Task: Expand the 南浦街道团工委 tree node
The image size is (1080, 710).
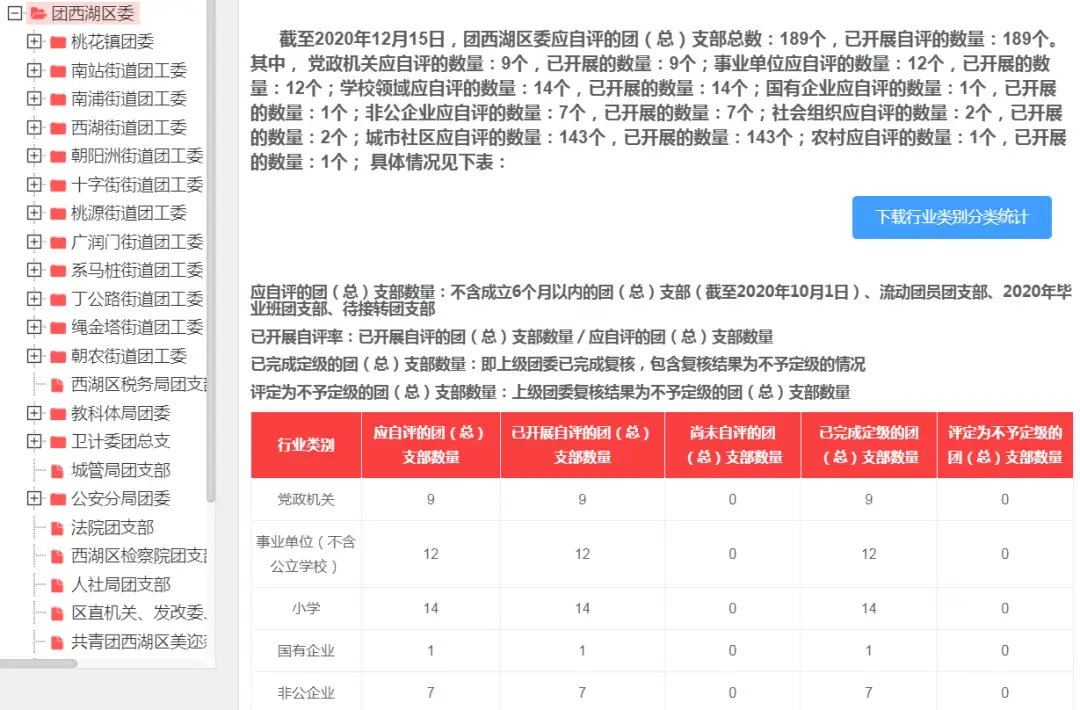Action: (x=34, y=99)
